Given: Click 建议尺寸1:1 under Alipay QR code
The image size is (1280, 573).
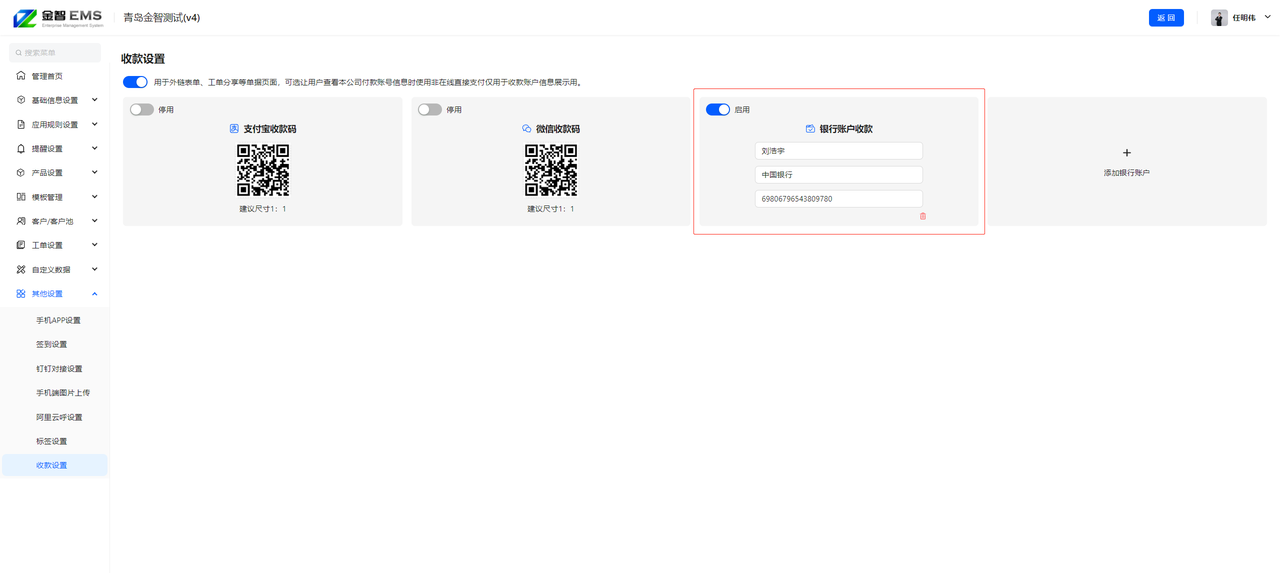Looking at the screenshot, I should 263,209.
